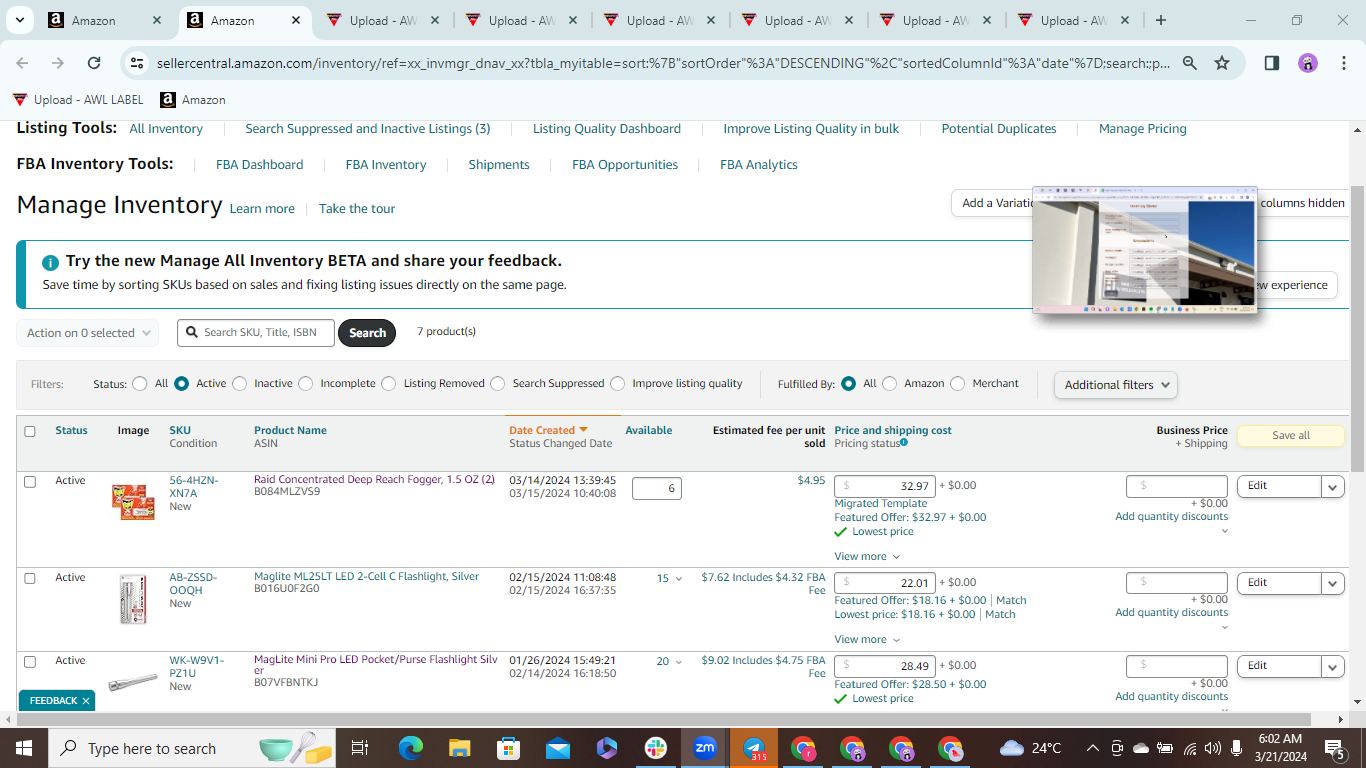Open a new browser tab
The width and height of the screenshot is (1366, 768).
tap(1161, 20)
